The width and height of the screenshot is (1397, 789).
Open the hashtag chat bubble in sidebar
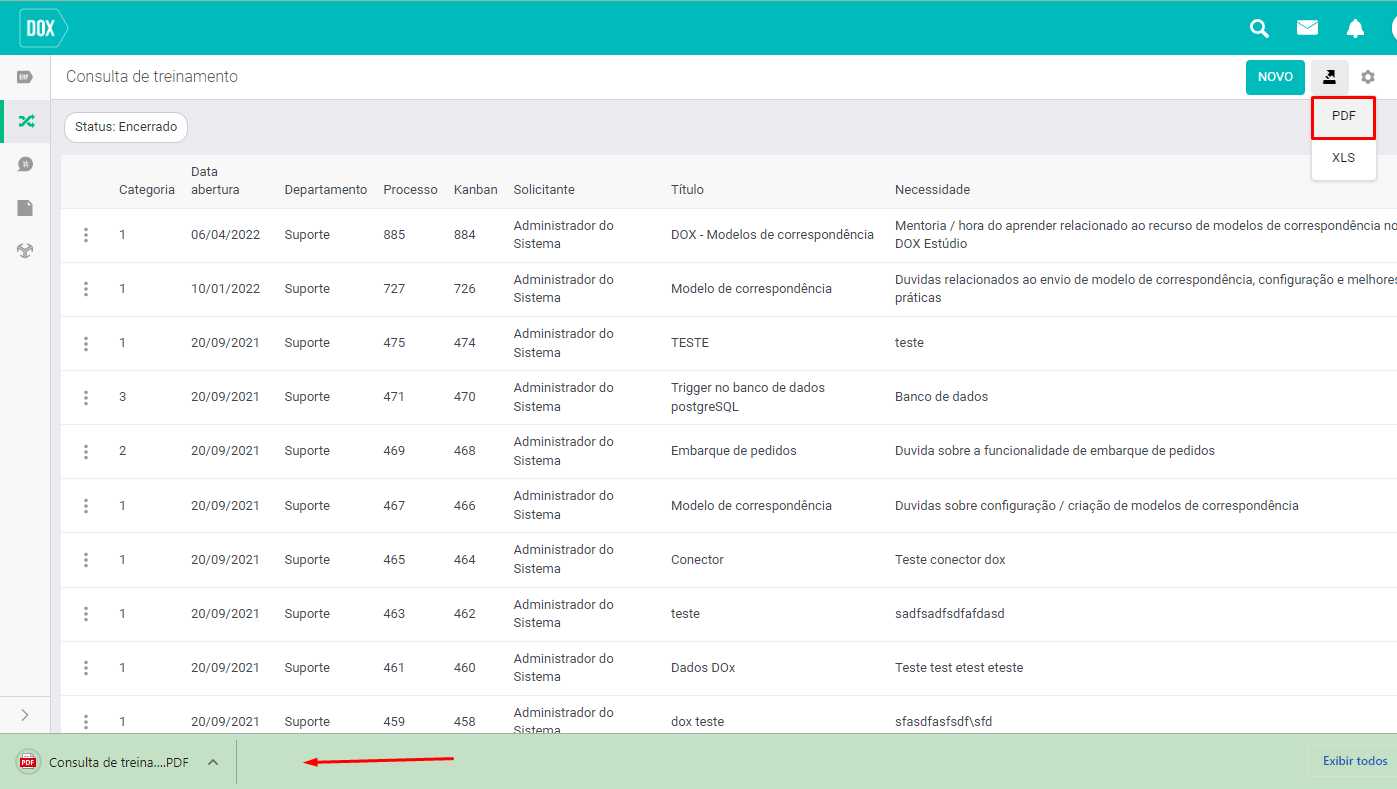pyautogui.click(x=25, y=164)
